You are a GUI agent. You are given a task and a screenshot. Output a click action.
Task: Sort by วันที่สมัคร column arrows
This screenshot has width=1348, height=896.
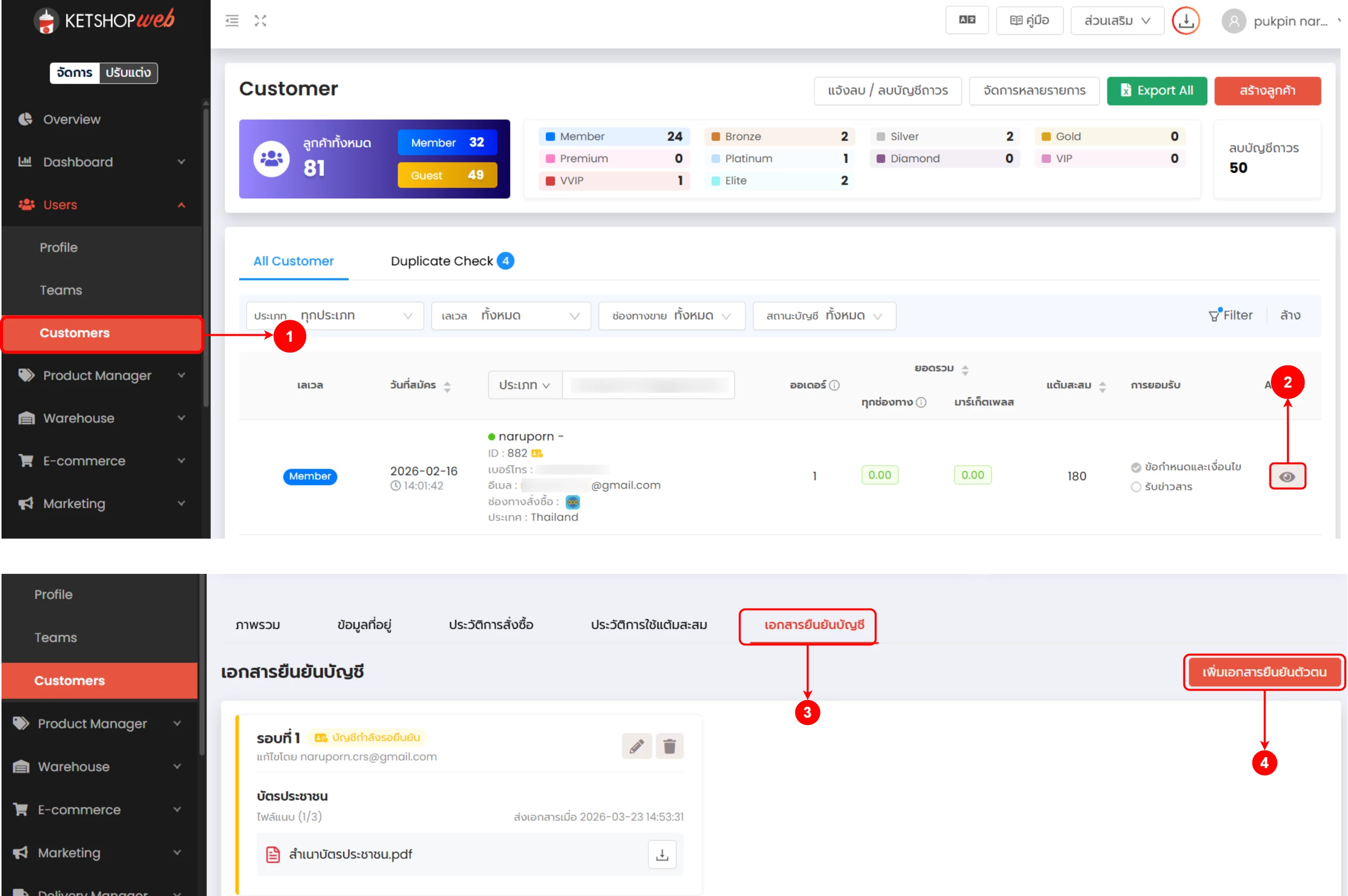tap(447, 387)
